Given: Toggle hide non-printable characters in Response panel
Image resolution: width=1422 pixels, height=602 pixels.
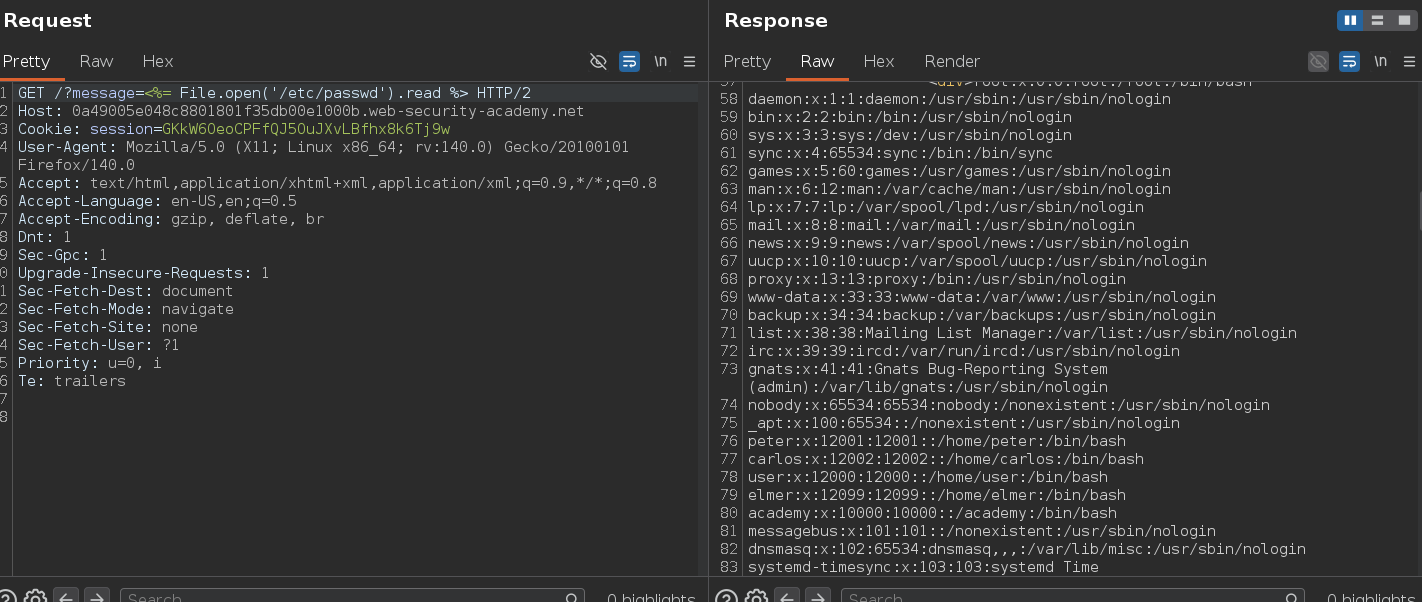Looking at the screenshot, I should click(1319, 62).
